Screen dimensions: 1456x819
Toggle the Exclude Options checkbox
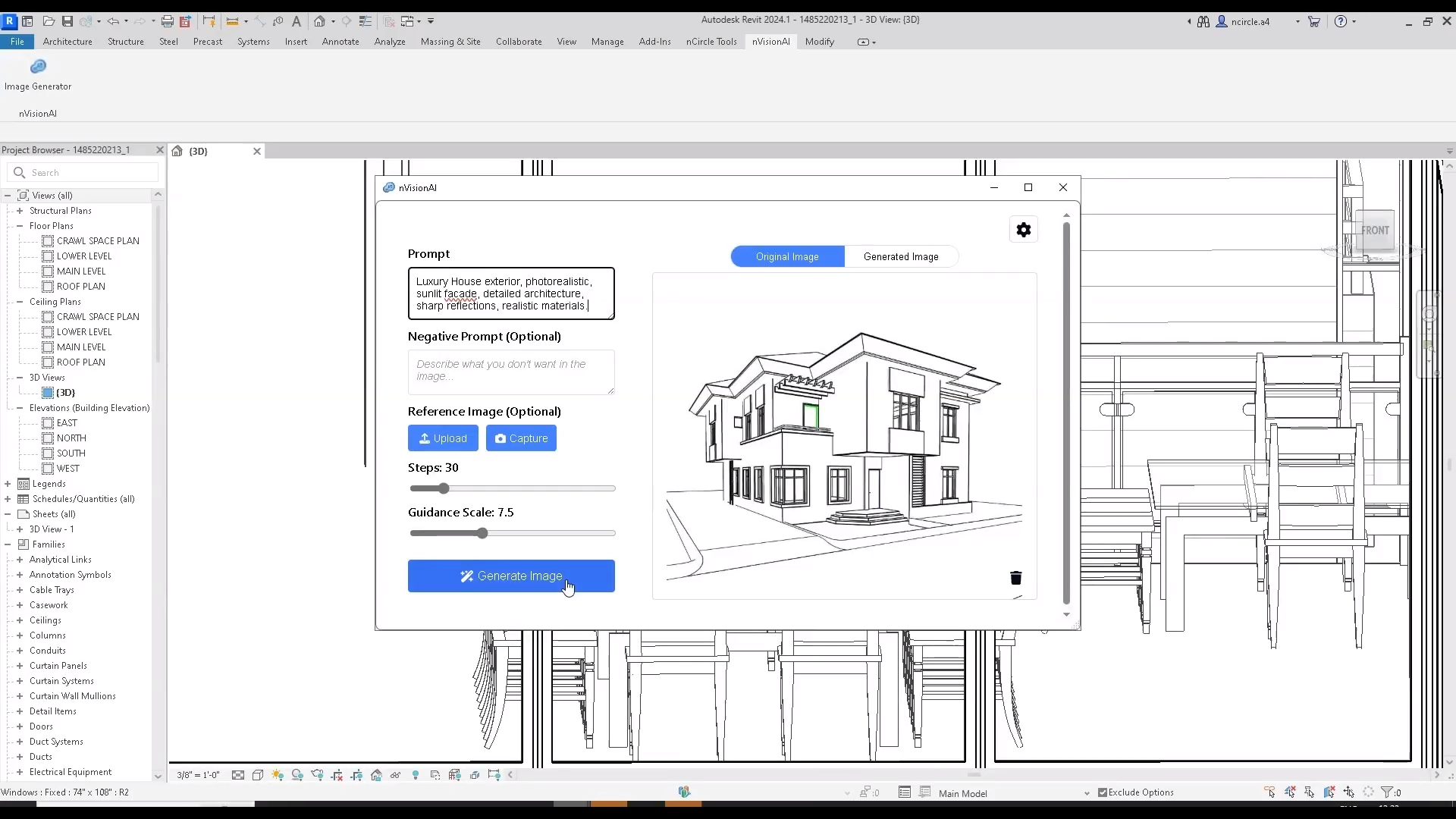tap(1103, 792)
